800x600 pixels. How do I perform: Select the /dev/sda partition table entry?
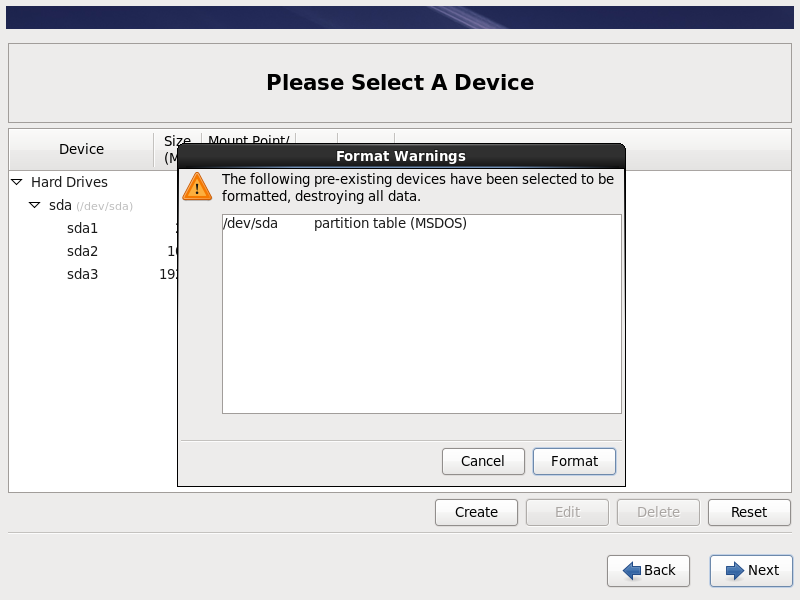[x=345, y=223]
